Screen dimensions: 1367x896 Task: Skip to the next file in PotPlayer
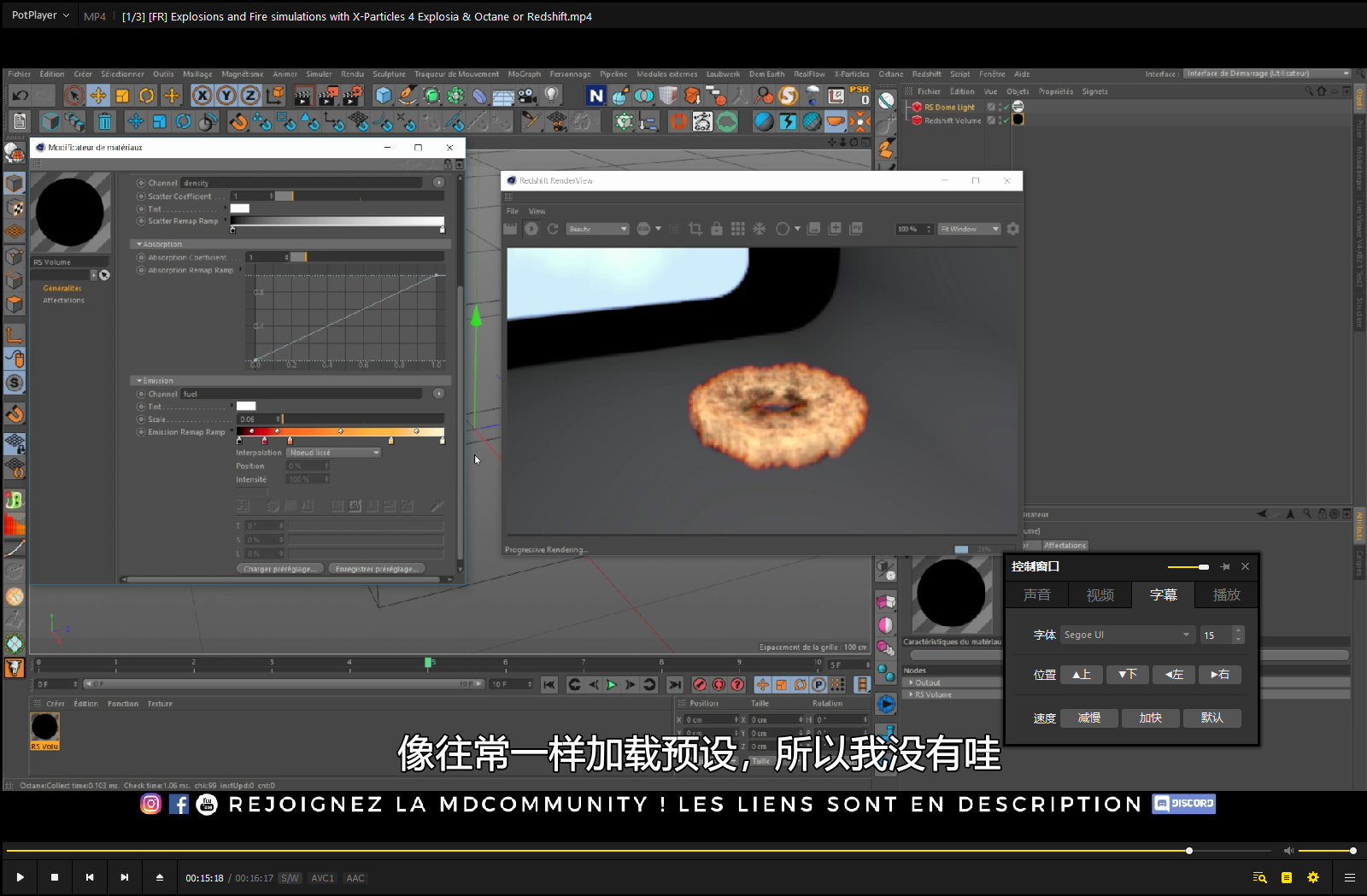[125, 877]
